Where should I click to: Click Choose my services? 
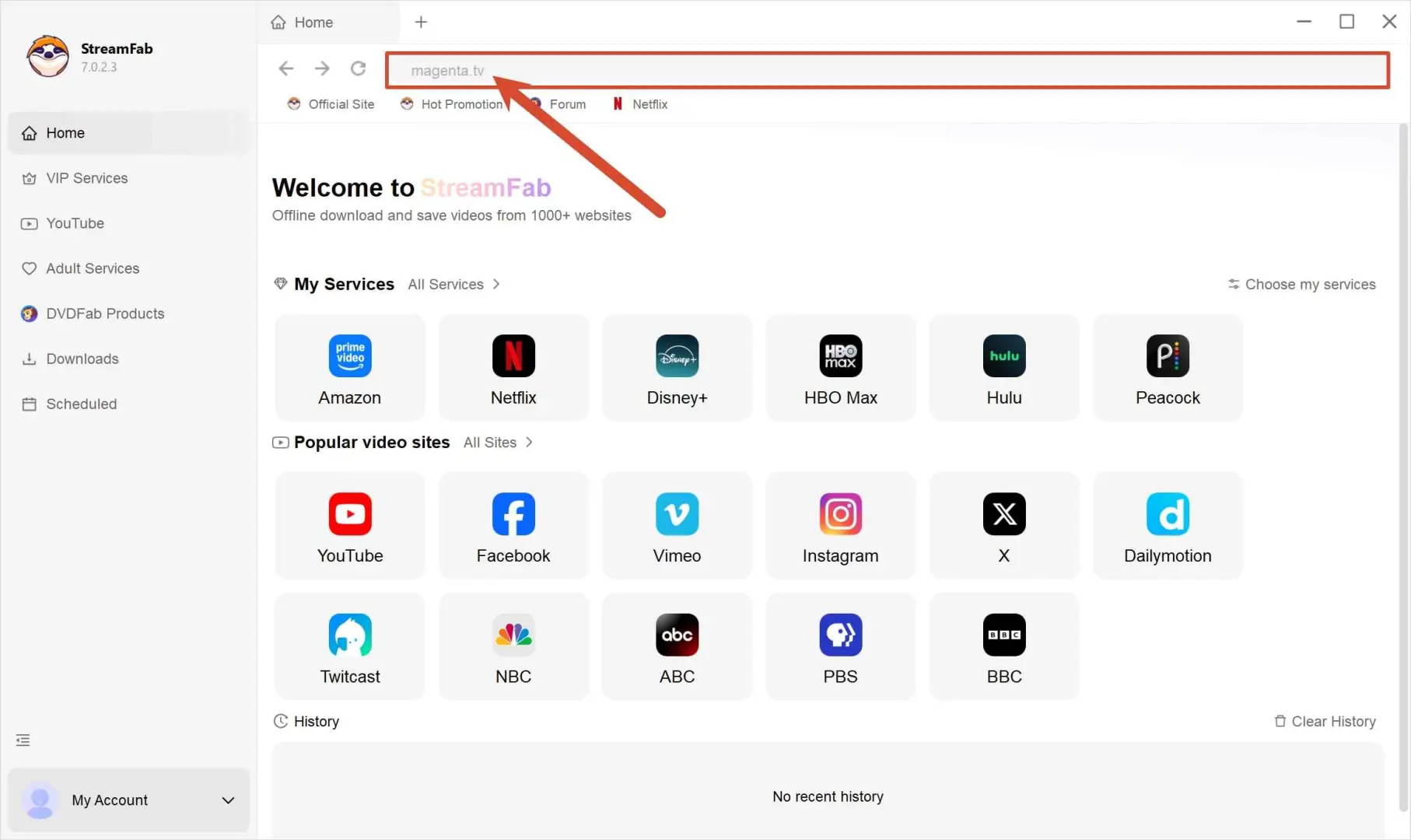[x=1302, y=285]
